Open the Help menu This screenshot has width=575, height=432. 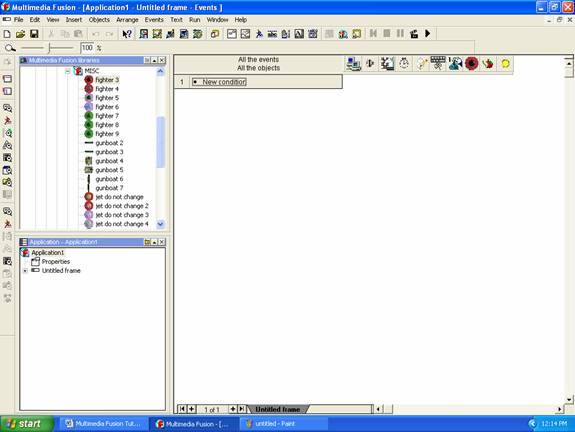tap(241, 20)
